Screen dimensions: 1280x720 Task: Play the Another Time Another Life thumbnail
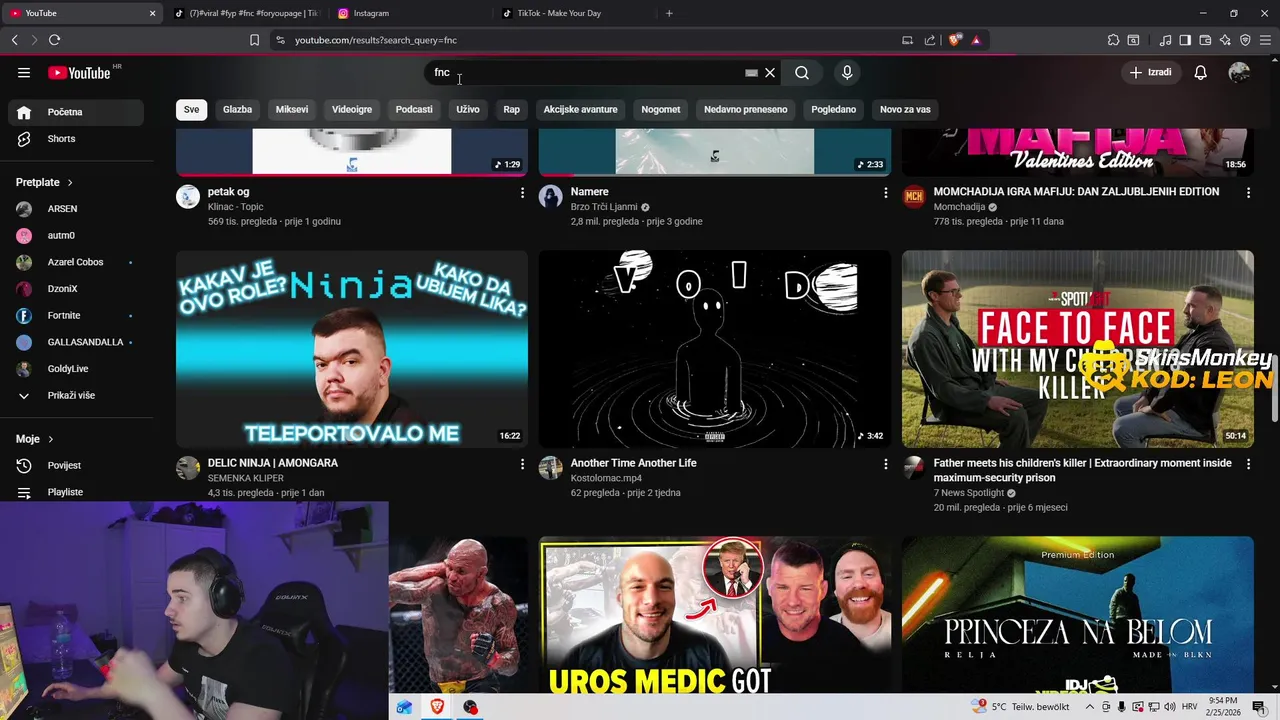[714, 348]
